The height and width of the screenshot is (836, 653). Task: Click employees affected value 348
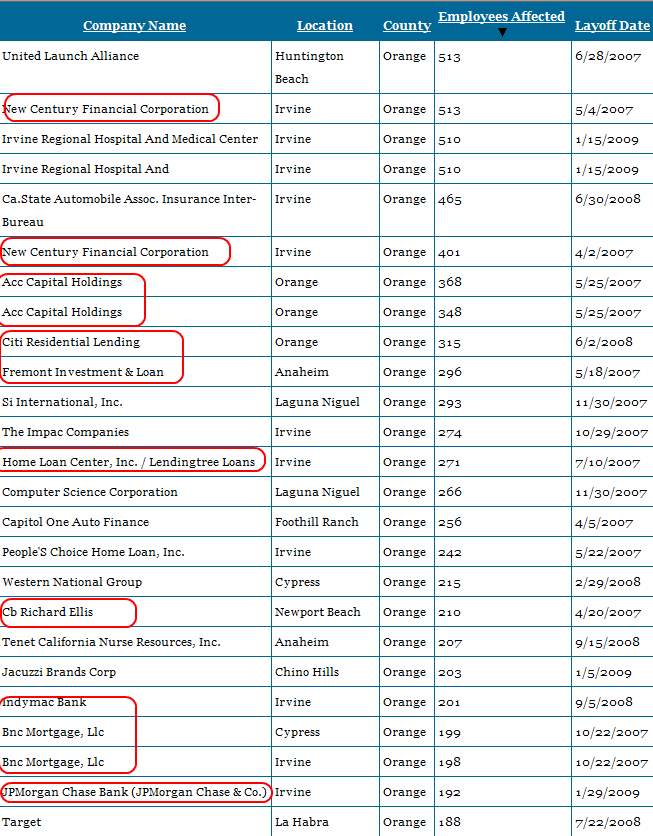click(x=450, y=312)
